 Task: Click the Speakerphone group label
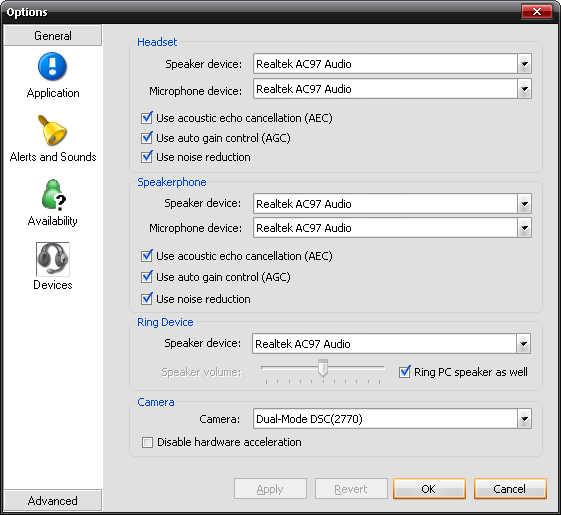point(172,182)
